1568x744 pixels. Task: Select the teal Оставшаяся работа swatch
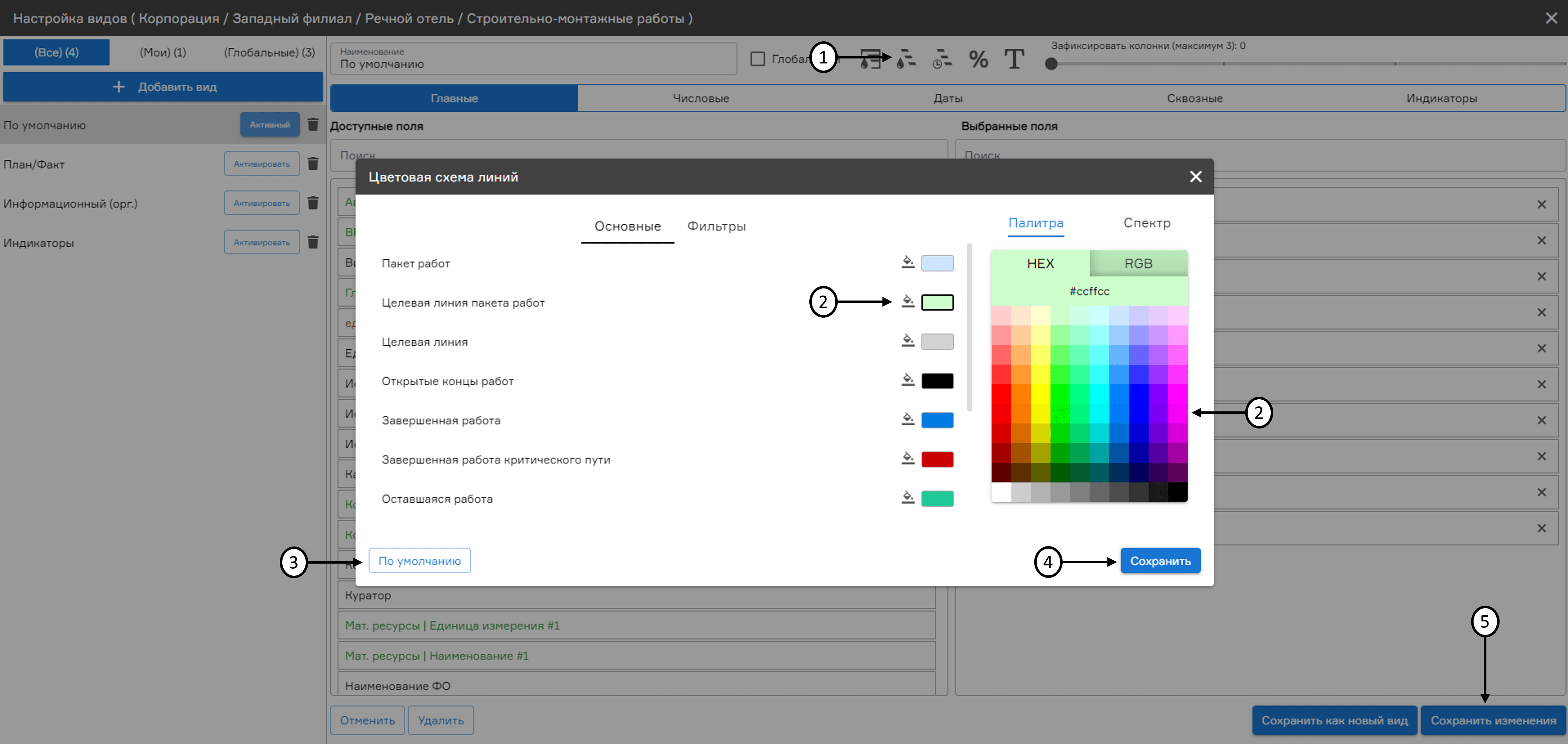point(937,499)
